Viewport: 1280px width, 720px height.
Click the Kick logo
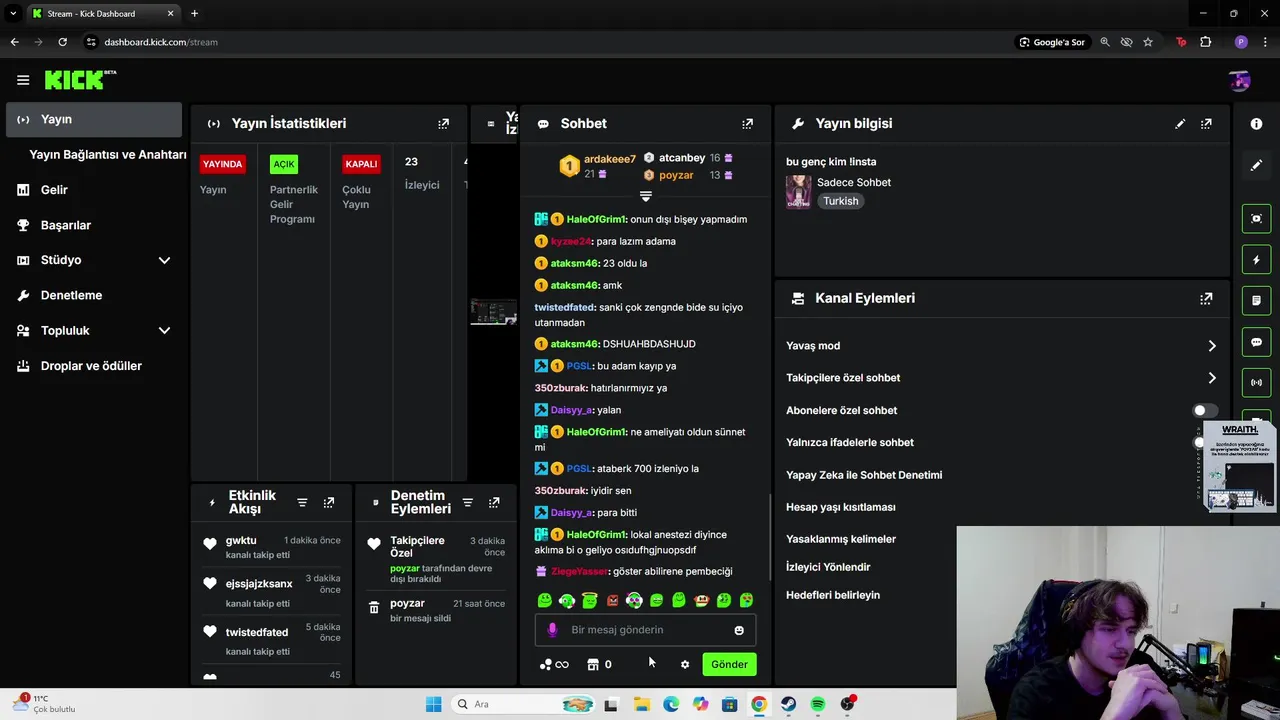tap(80, 80)
